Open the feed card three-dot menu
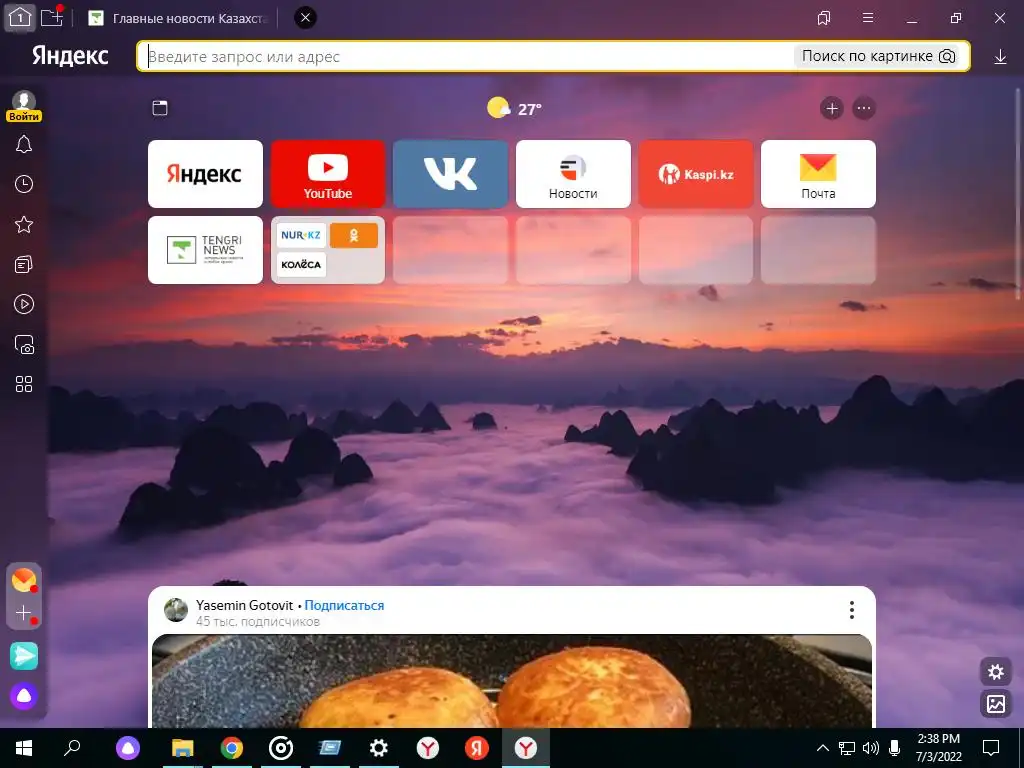Screen dimensions: 1024x768 tap(852, 610)
